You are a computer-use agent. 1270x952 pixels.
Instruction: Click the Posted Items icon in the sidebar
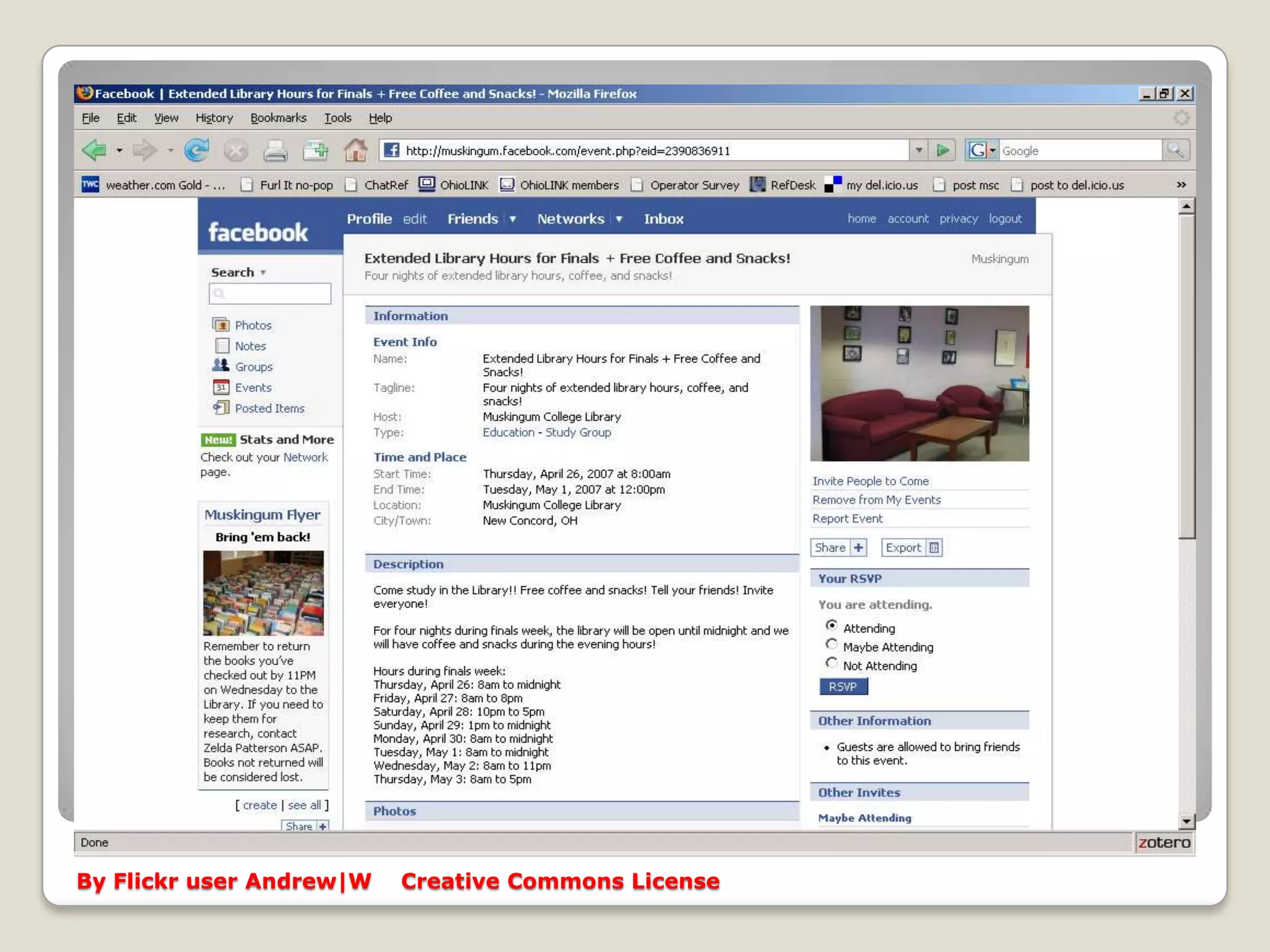coord(221,407)
